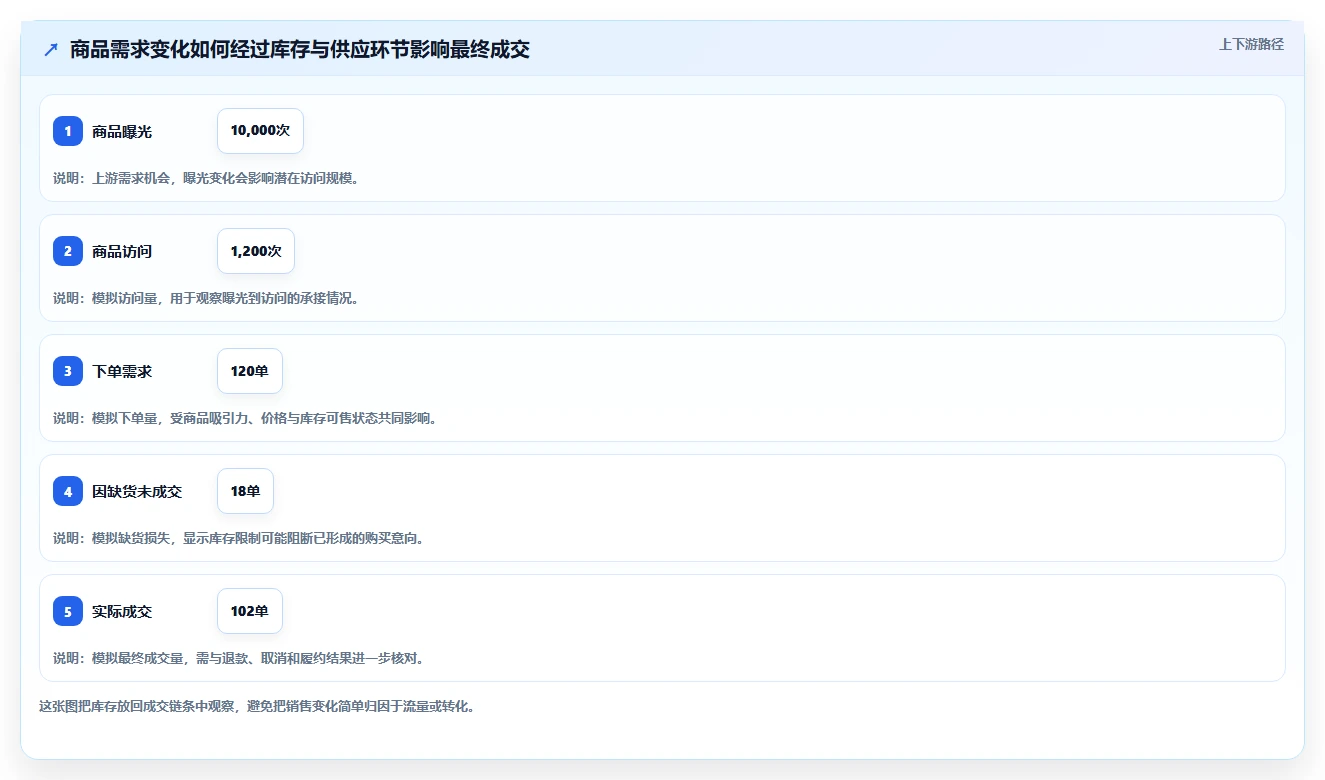Screen dimensions: 1325x780
Task: Select step number 1 badge
Action: (68, 131)
